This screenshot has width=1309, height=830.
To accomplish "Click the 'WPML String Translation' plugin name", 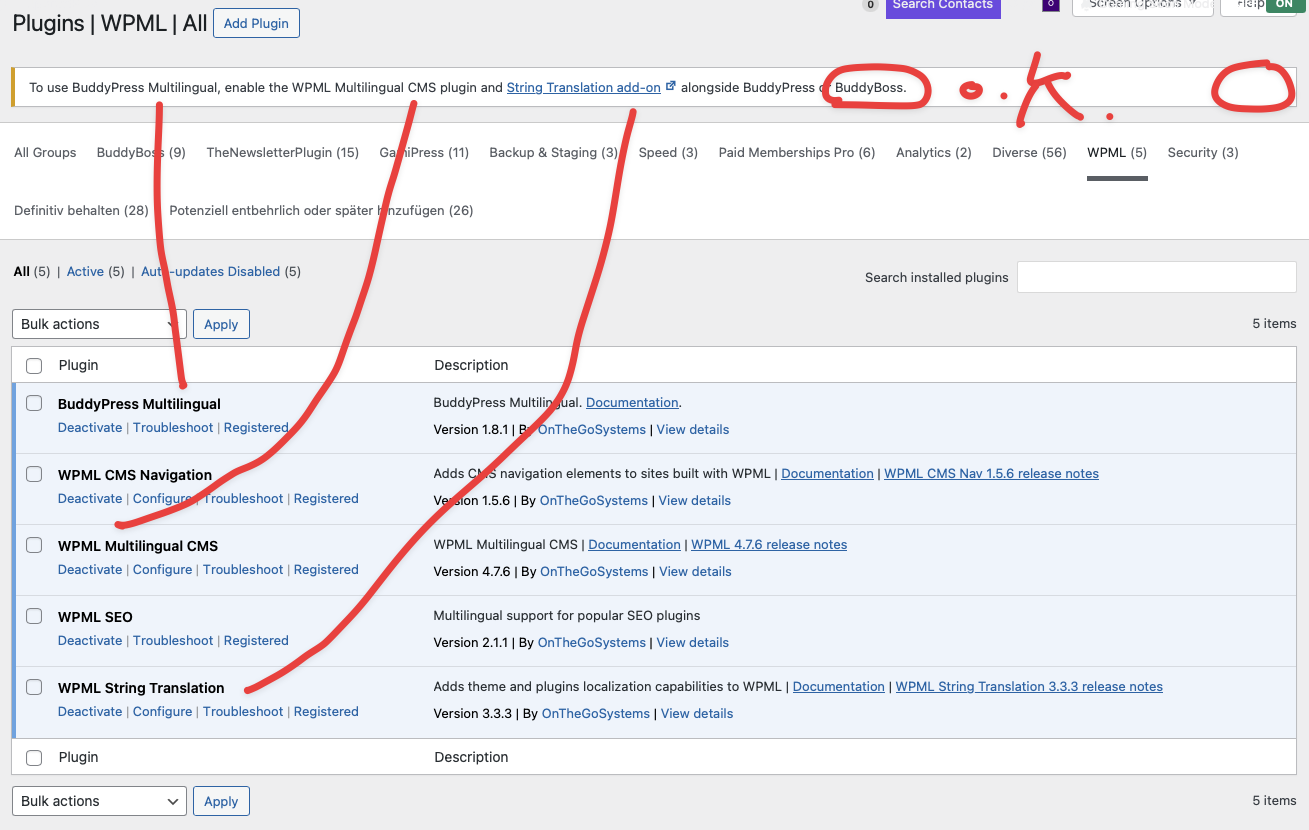I will coord(141,688).
